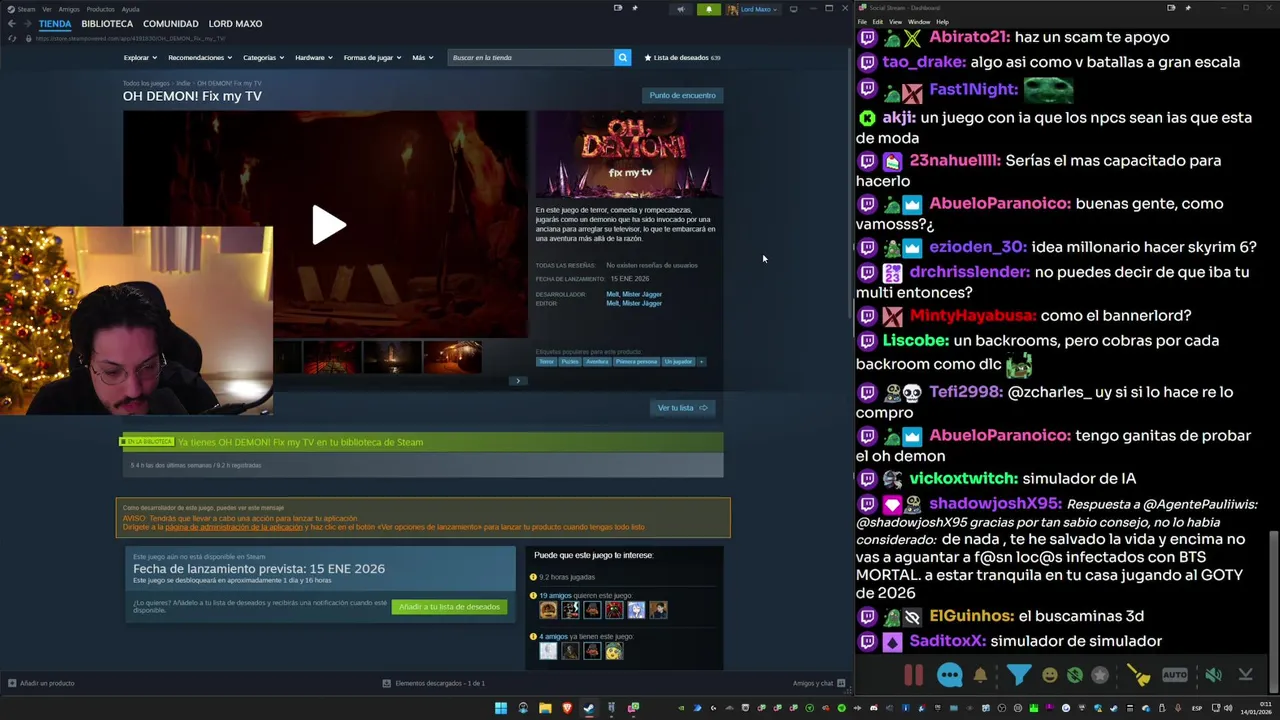Open Steam announcements megaphone icon
The image size is (1280, 720).
click(681, 9)
